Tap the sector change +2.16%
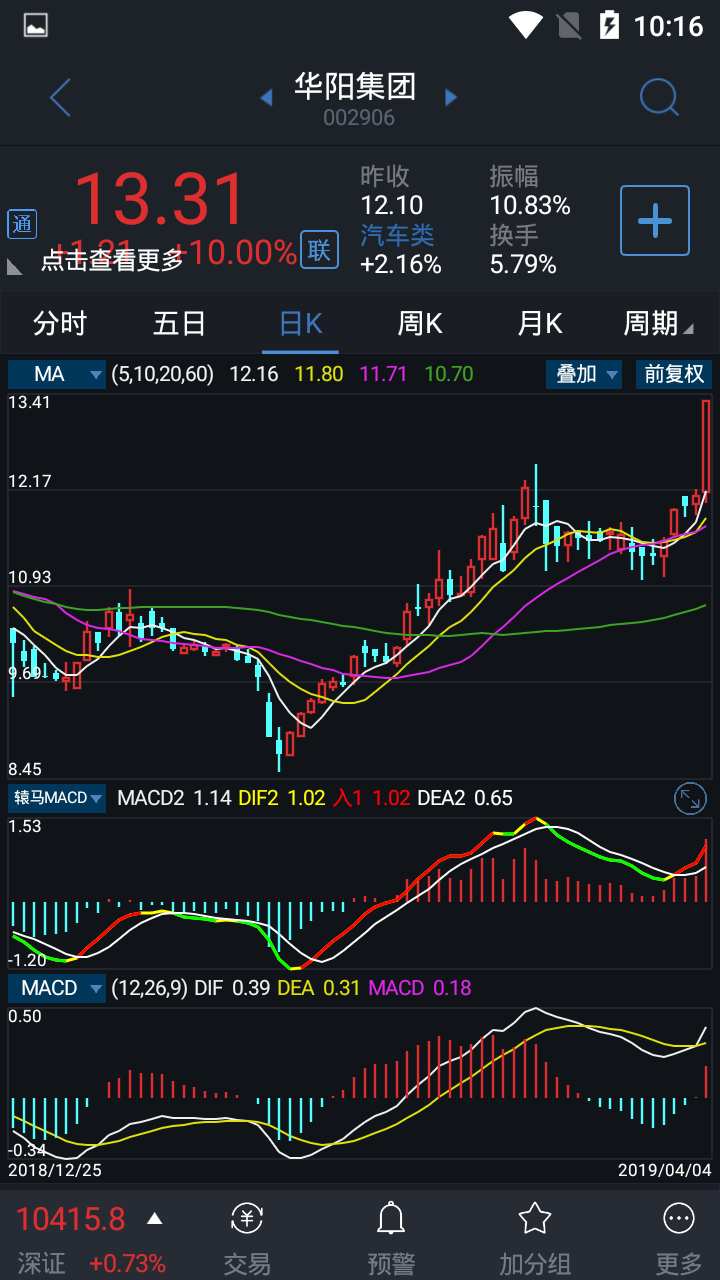The width and height of the screenshot is (720, 1280). coord(401,264)
